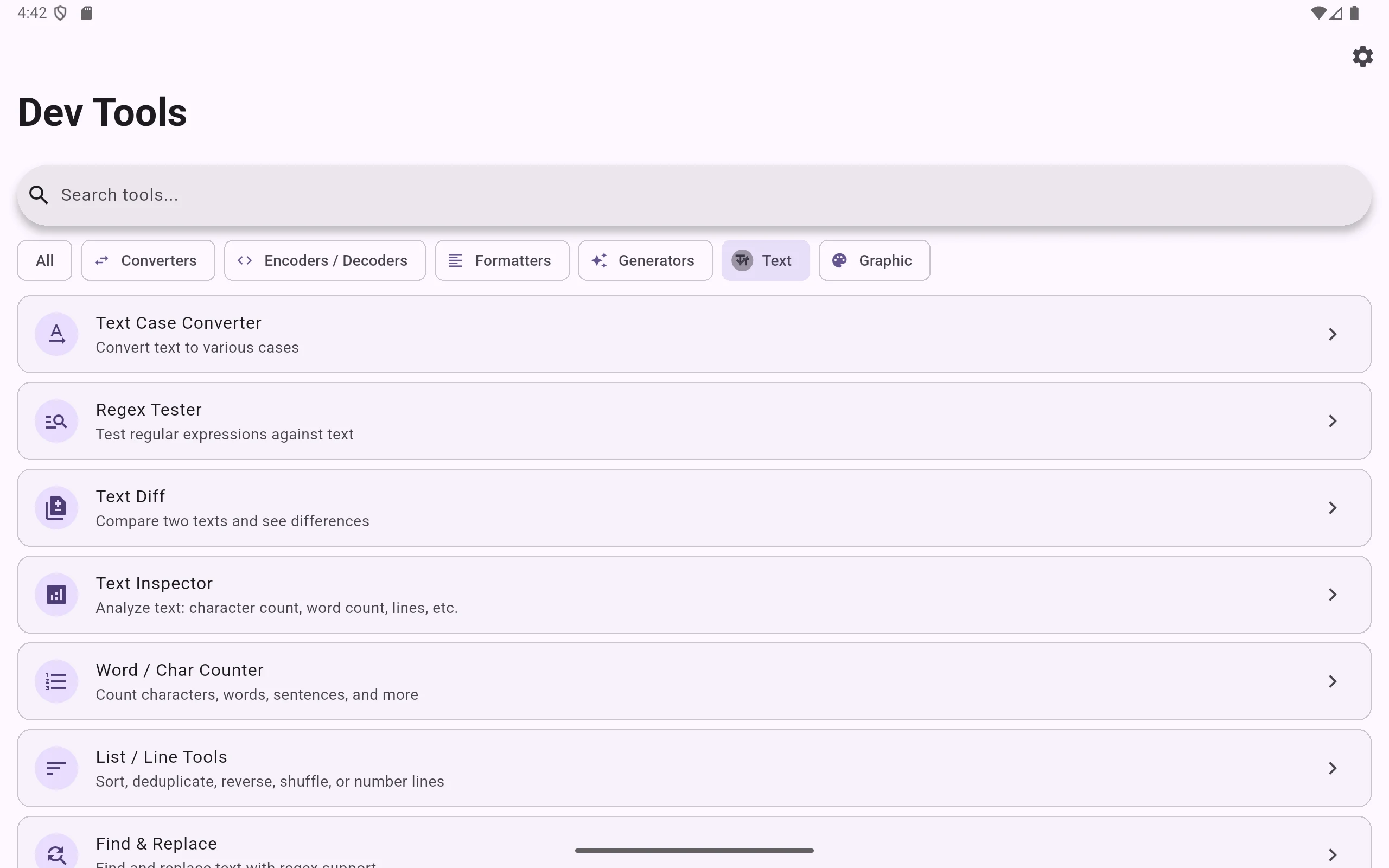
Task: Click the Regex Tester icon
Action: click(56, 421)
